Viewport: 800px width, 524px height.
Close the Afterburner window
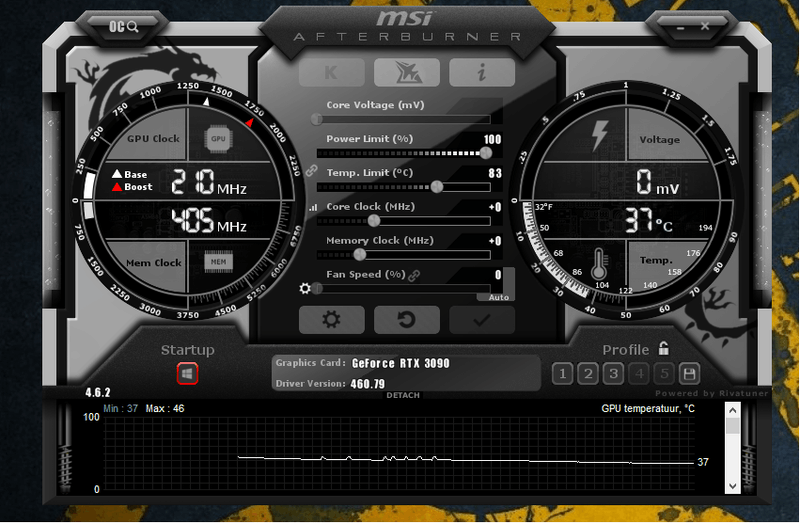705,26
